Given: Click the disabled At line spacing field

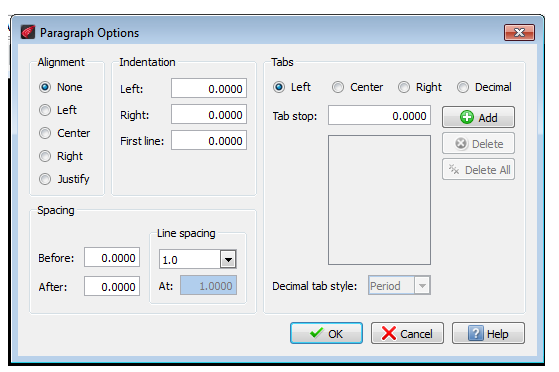Looking at the screenshot, I should click(209, 285).
